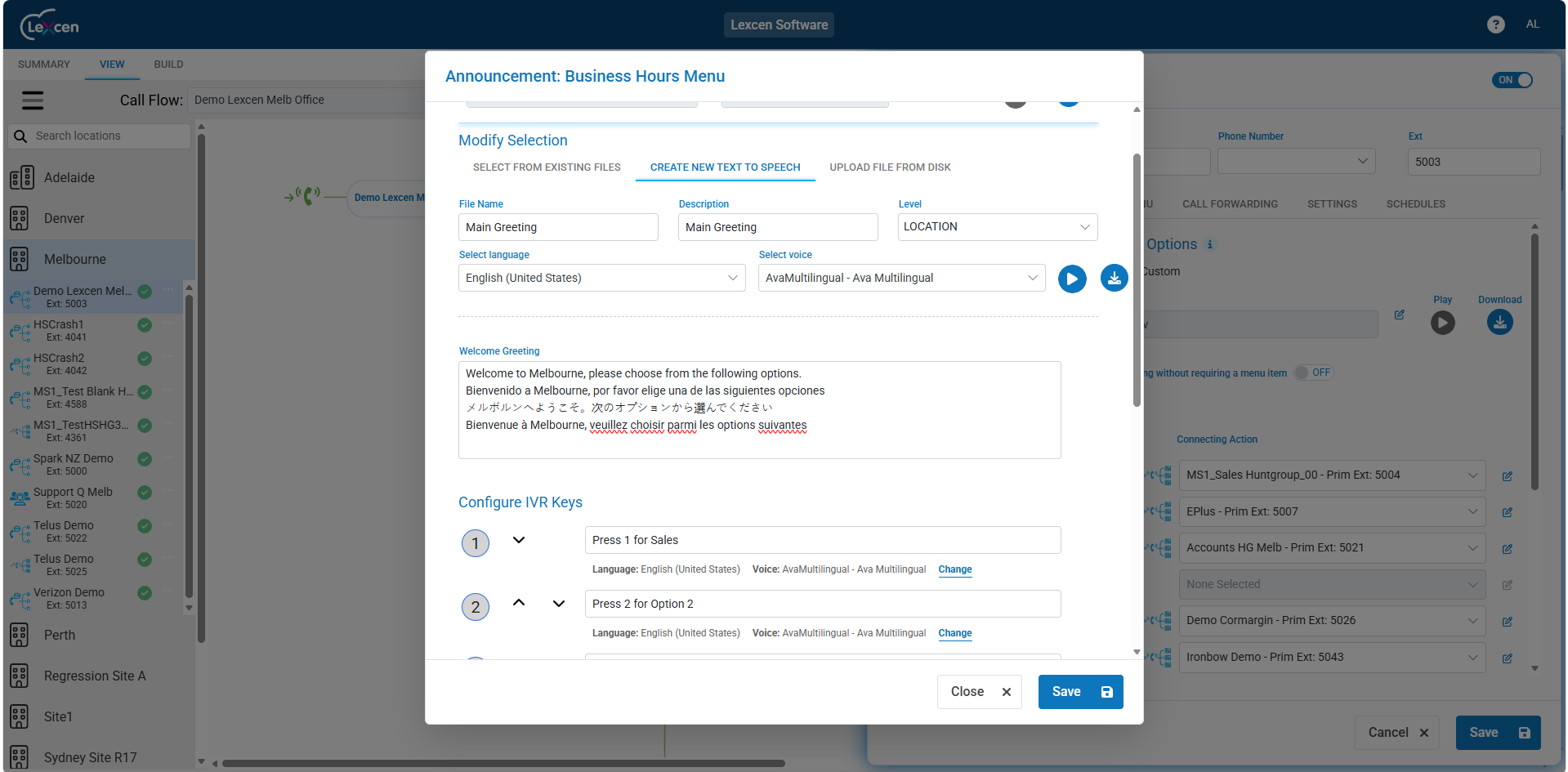Open the Call Forwarding tab

click(1230, 204)
